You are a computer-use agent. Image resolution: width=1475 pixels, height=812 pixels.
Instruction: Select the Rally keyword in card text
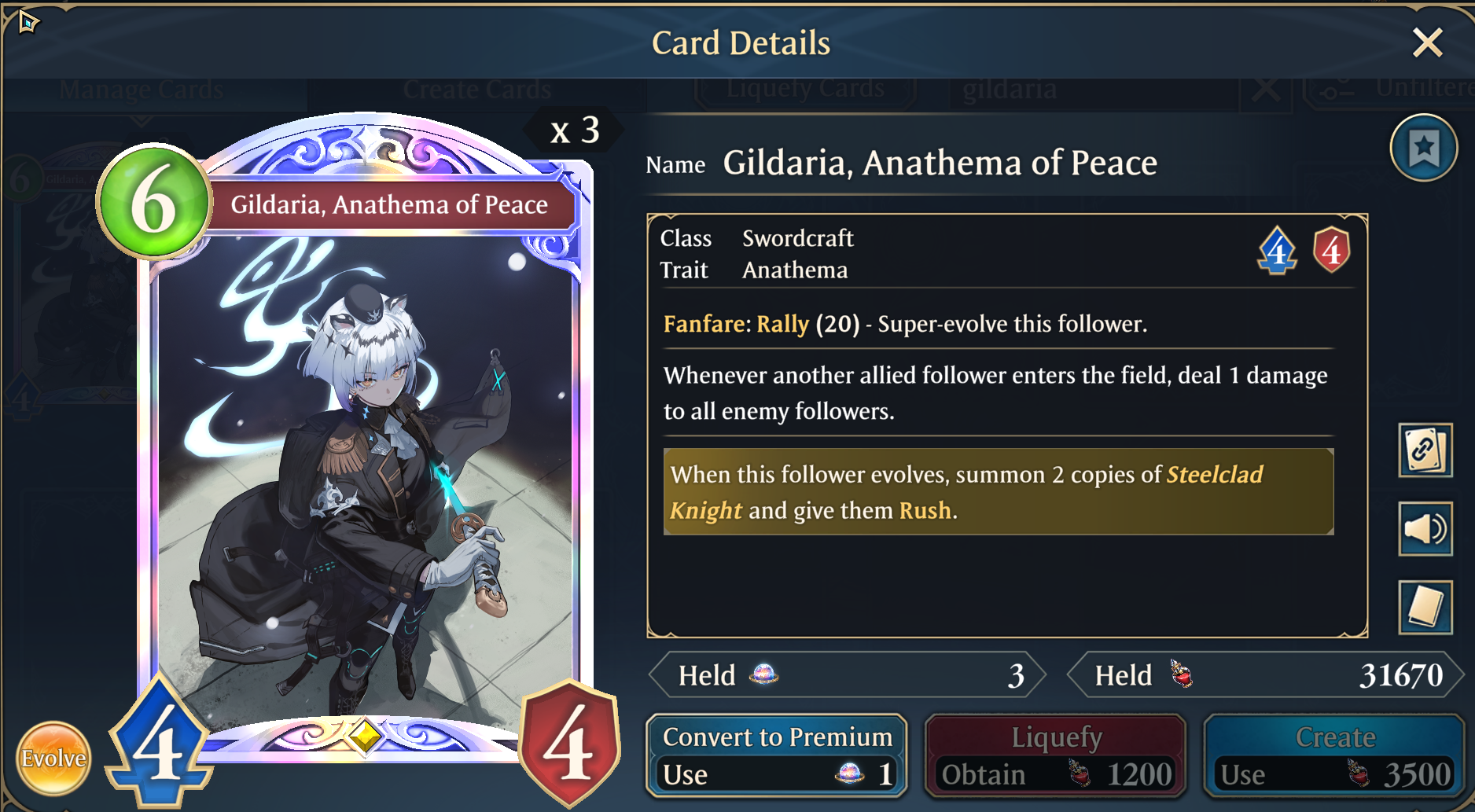pos(782,324)
